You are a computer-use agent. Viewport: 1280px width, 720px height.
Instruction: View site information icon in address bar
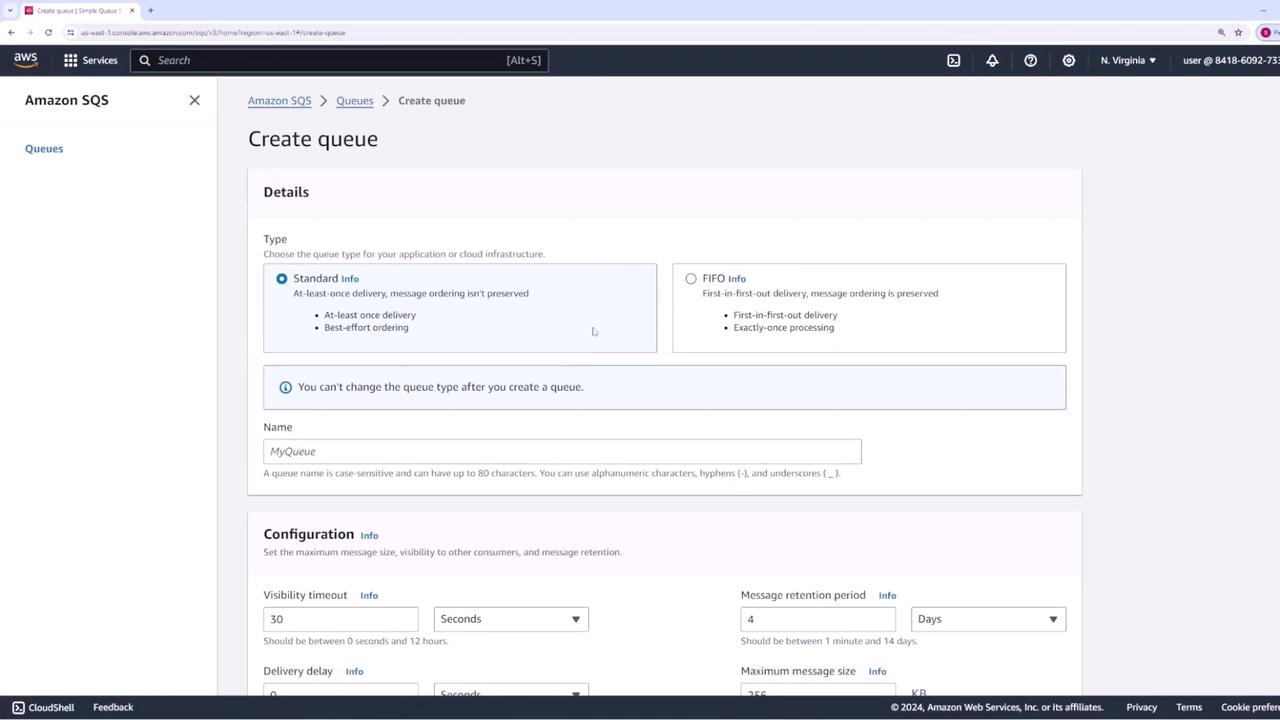pyautogui.click(x=70, y=32)
